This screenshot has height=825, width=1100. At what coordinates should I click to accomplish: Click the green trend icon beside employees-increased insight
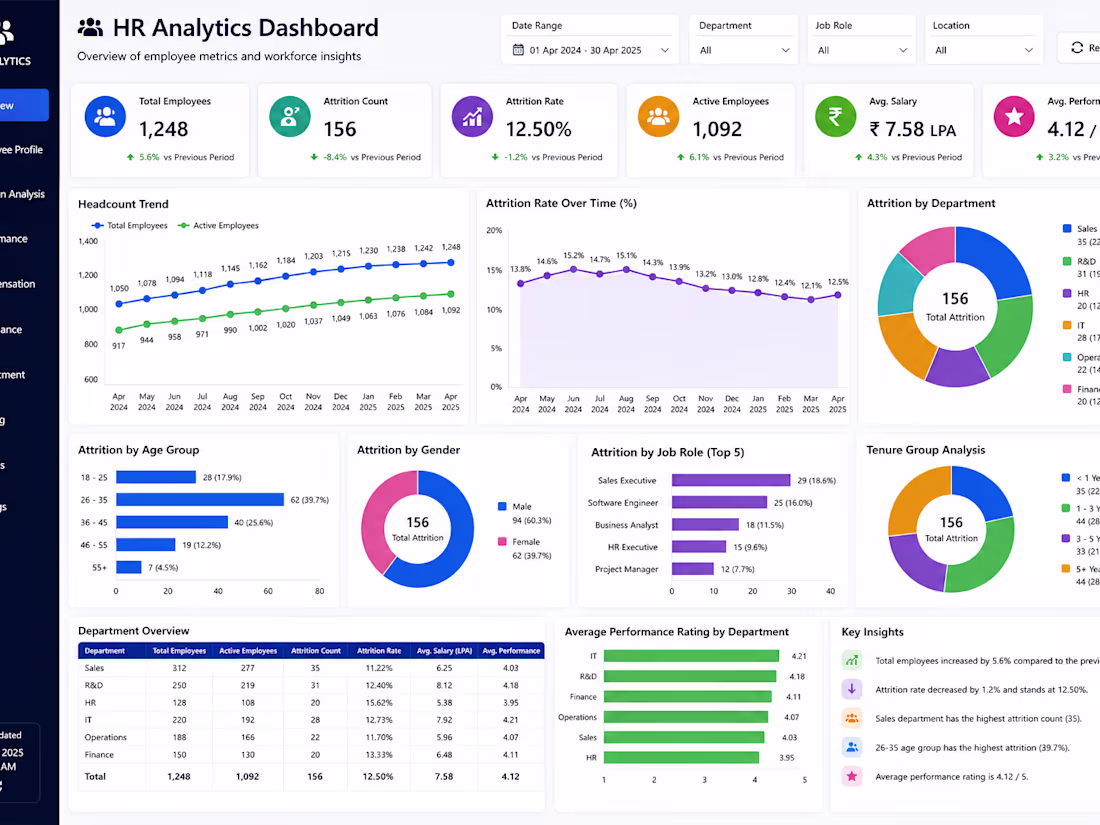click(852, 660)
